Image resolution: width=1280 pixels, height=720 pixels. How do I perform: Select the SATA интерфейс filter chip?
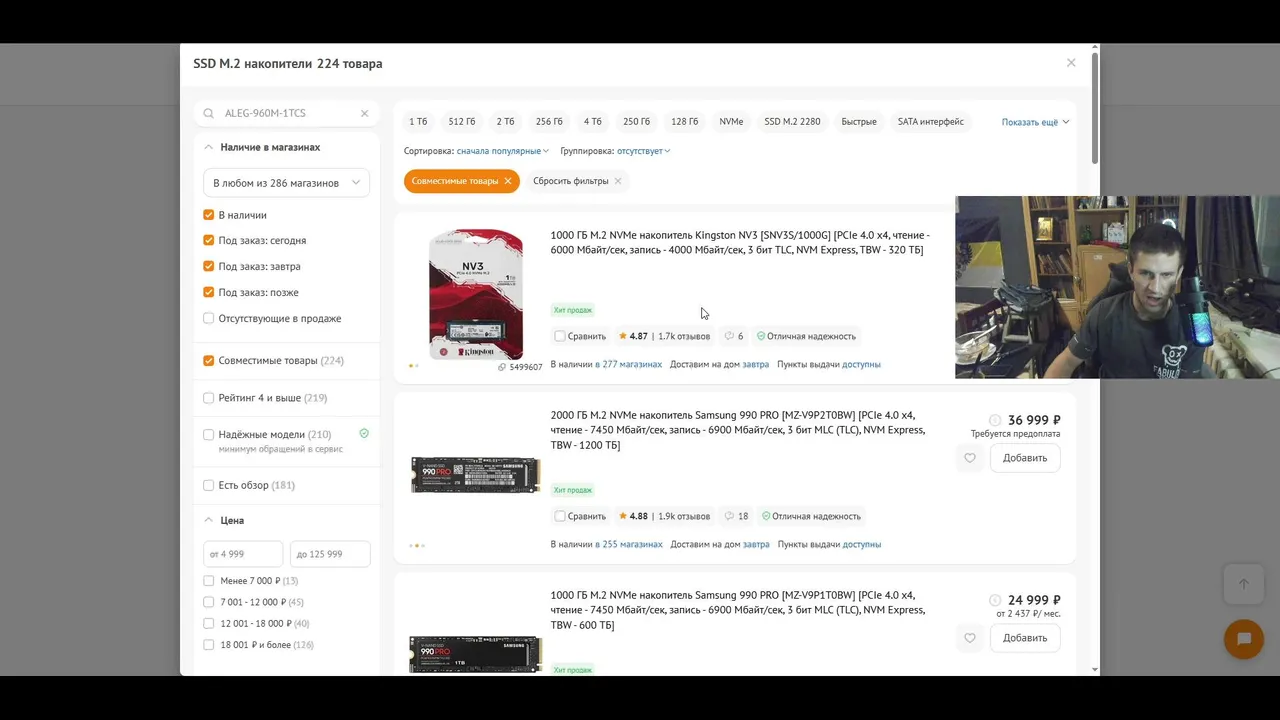931,122
